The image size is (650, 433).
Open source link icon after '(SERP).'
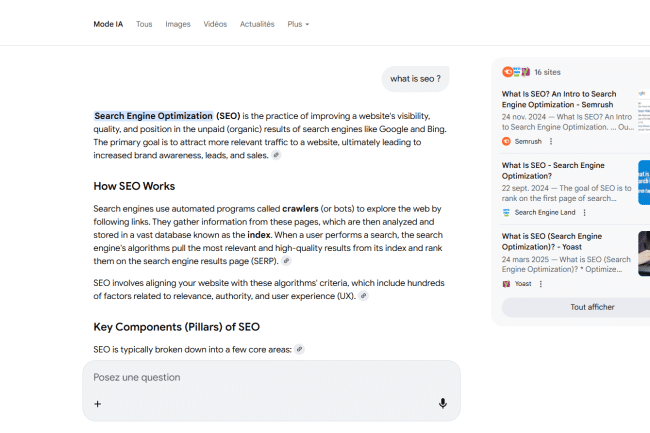286,261
